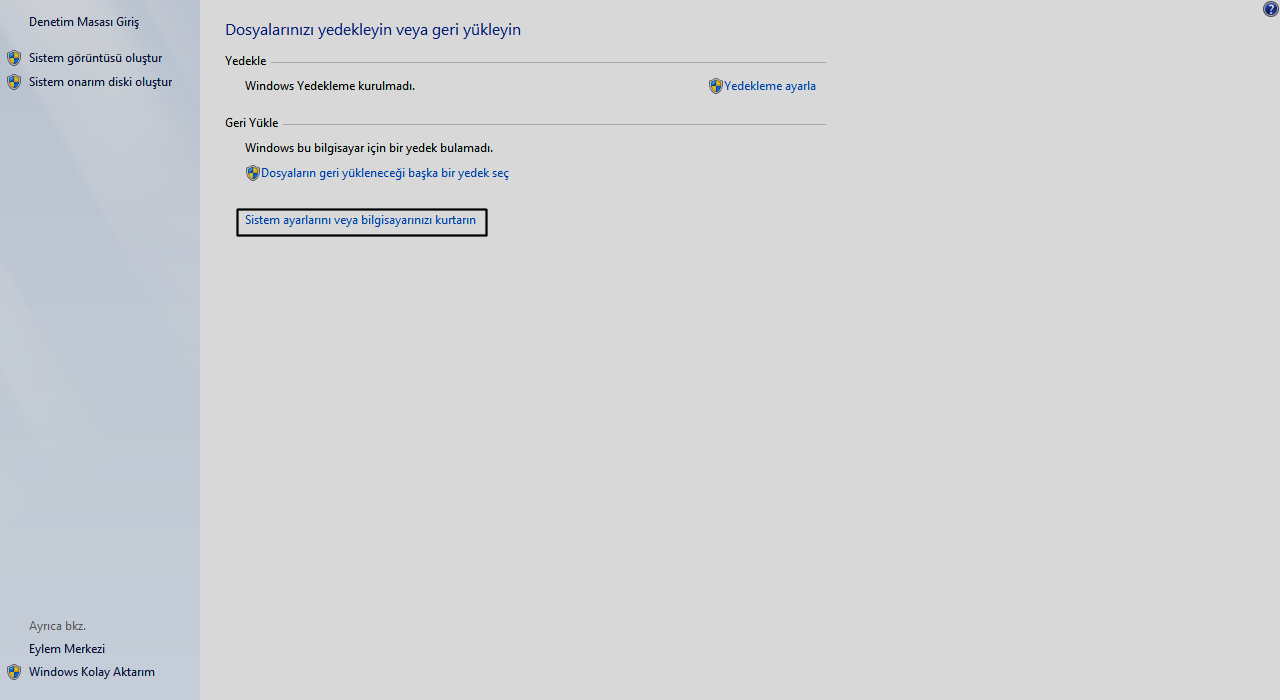Click the Yedekle section label
1280x700 pixels.
[246, 61]
